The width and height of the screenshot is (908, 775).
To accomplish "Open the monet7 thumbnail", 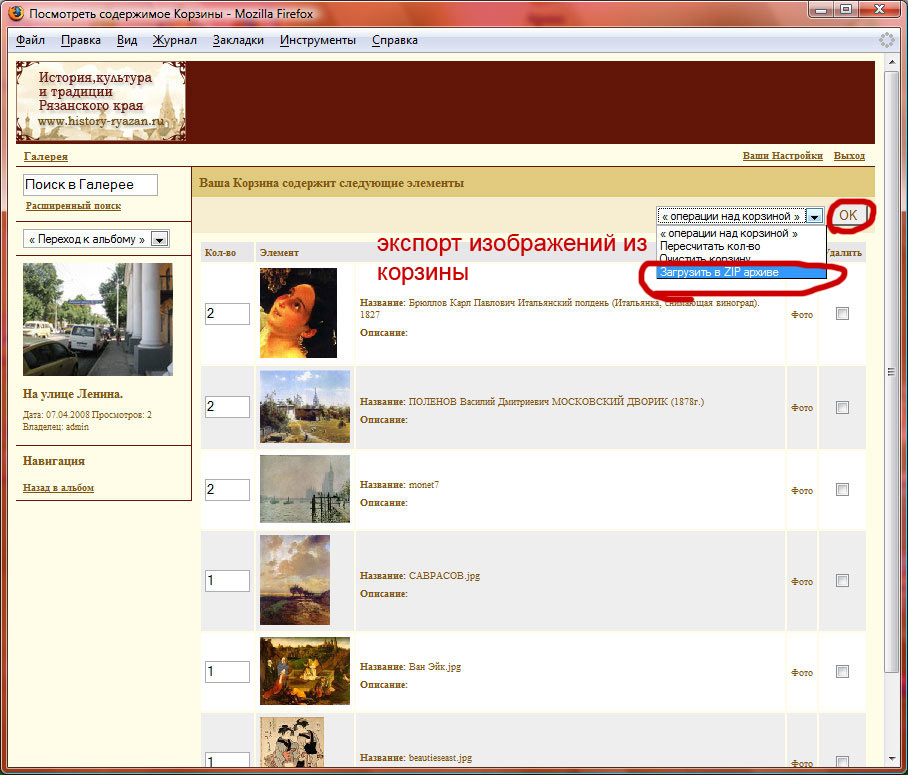I will tap(305, 489).
